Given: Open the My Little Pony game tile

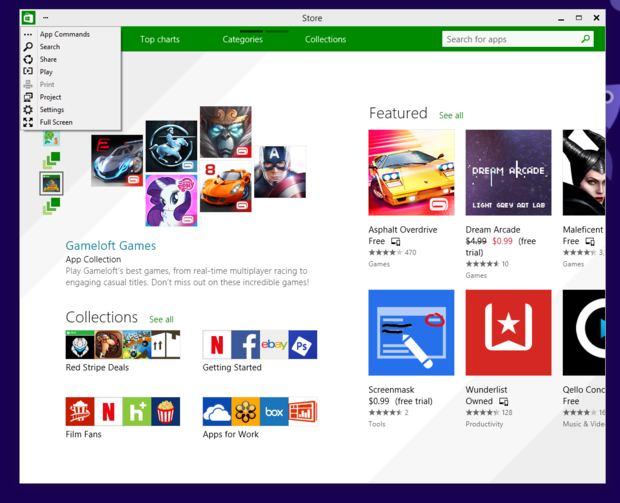Looking at the screenshot, I should coord(171,200).
